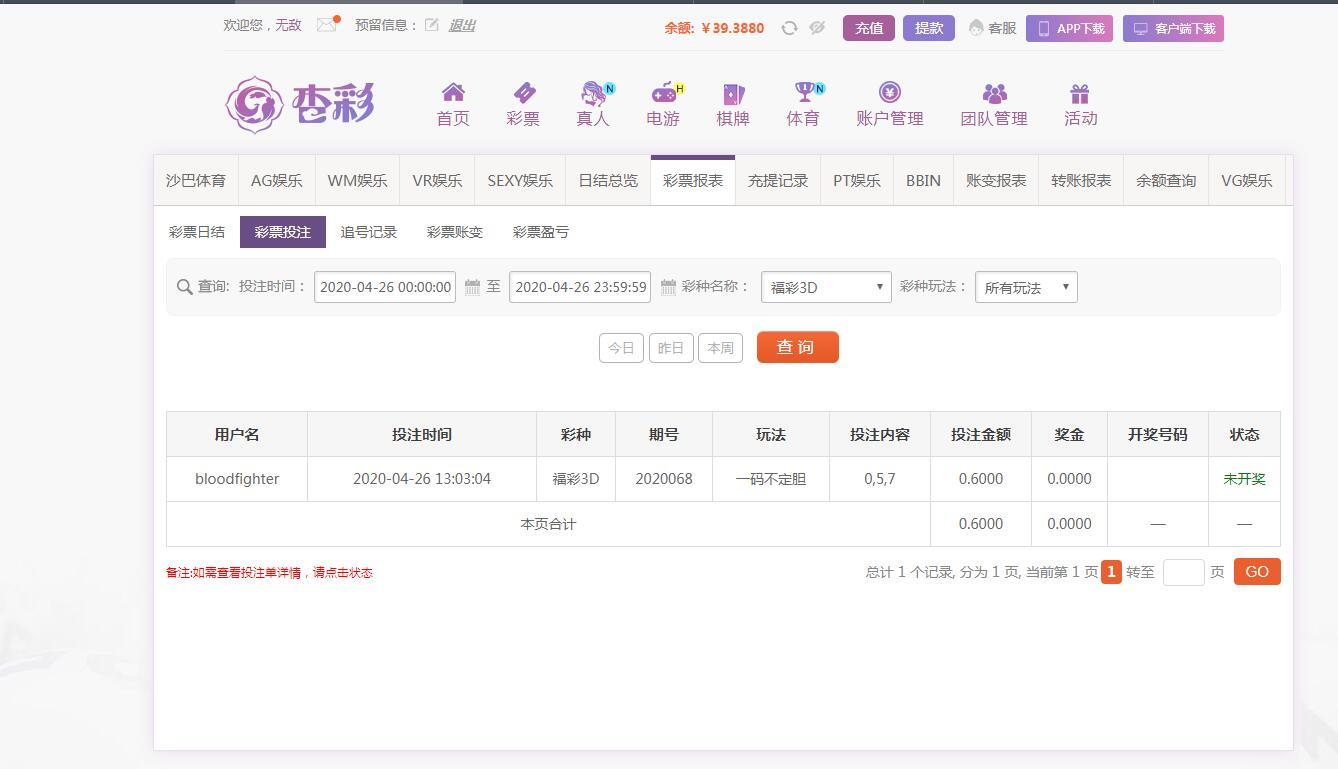This screenshot has height=769, width=1338.
Task: Switch to the VG娱乐 tab
Action: 1247,181
